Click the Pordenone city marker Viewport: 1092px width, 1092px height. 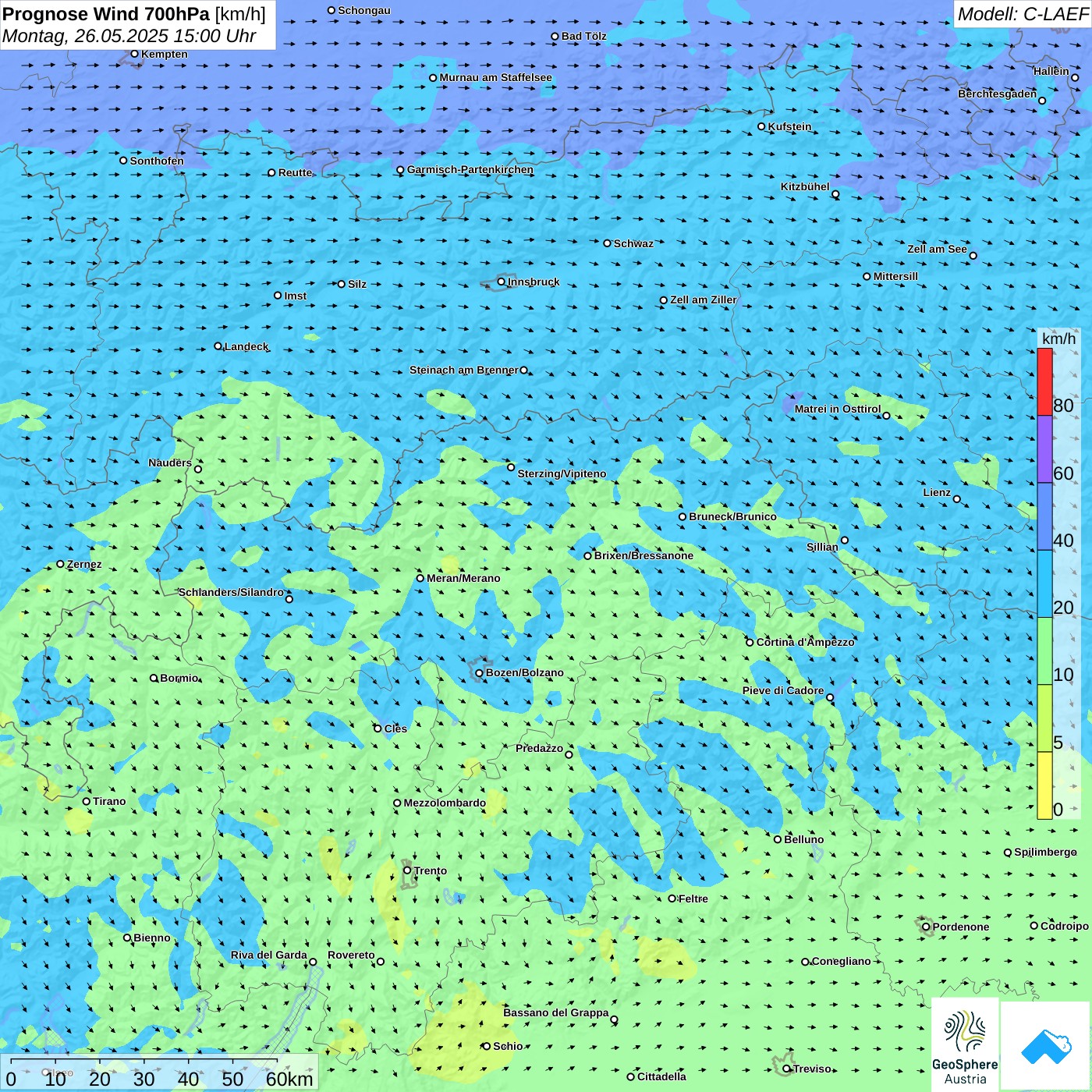coord(926,927)
